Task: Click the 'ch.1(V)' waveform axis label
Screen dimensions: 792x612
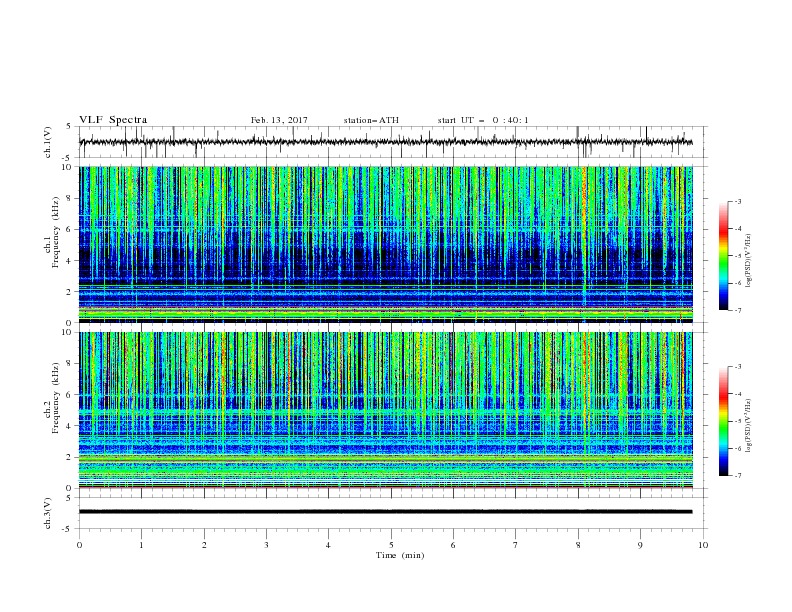Action: (x=48, y=142)
